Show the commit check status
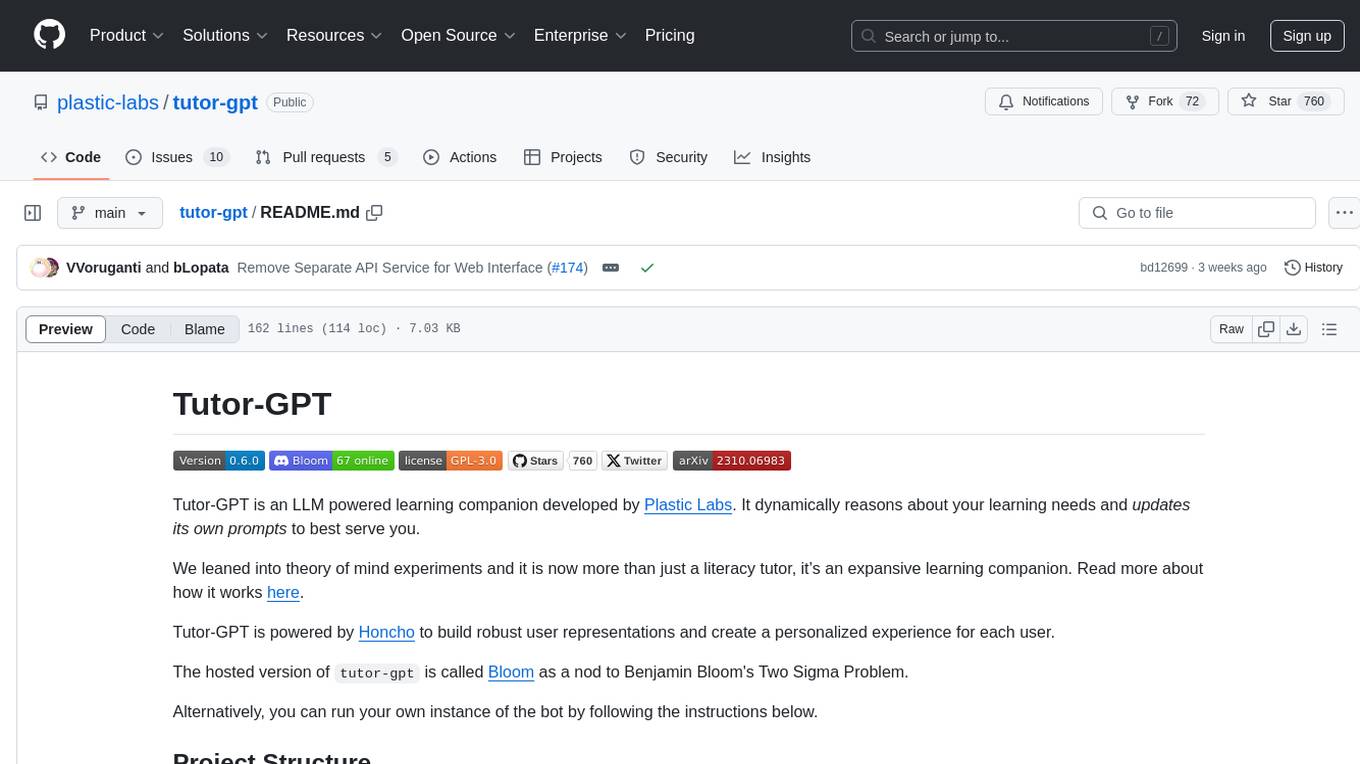 click(x=647, y=268)
